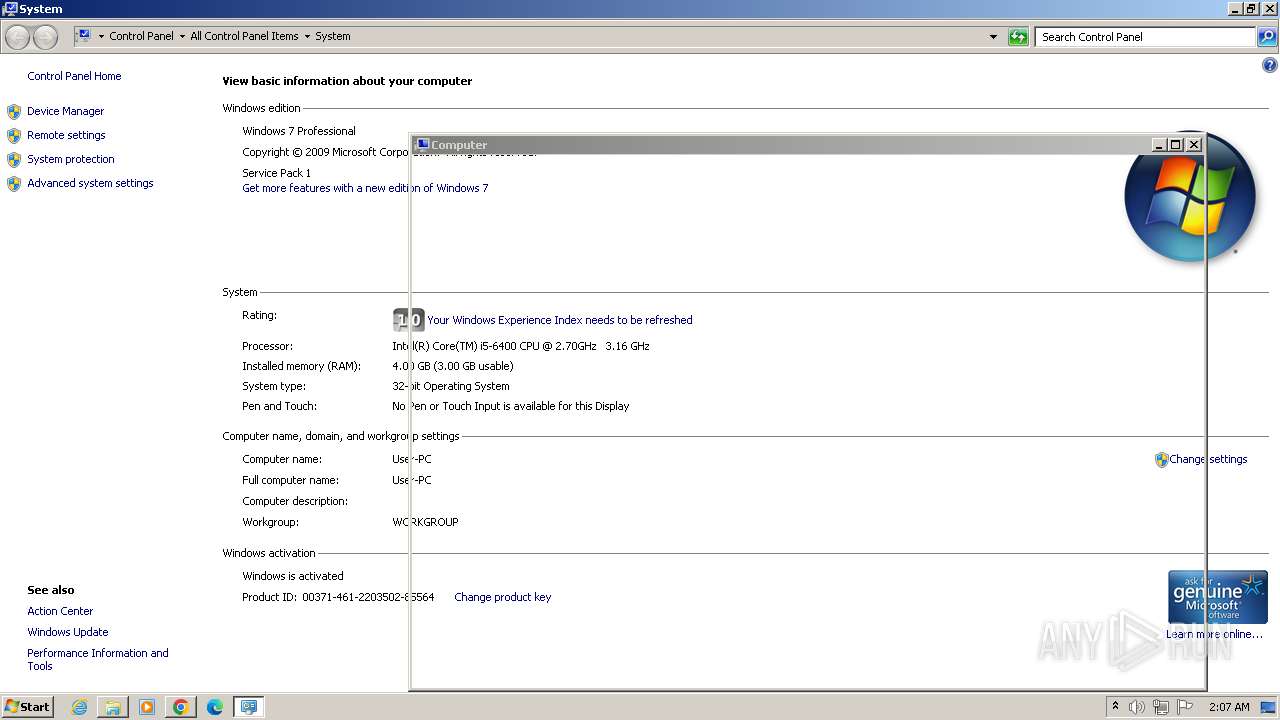Open Control Panel Home link
Screen dimensions: 1280x720
coord(74,76)
